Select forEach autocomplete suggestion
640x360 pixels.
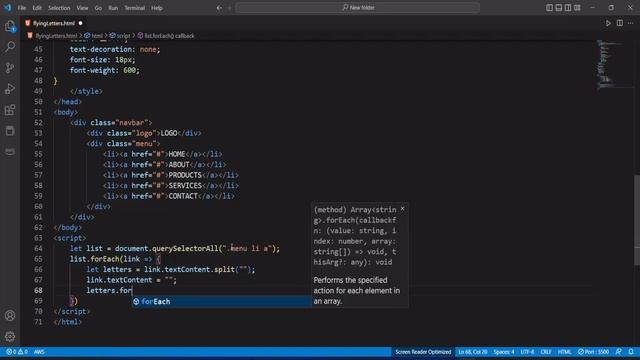pyautogui.click(x=221, y=301)
